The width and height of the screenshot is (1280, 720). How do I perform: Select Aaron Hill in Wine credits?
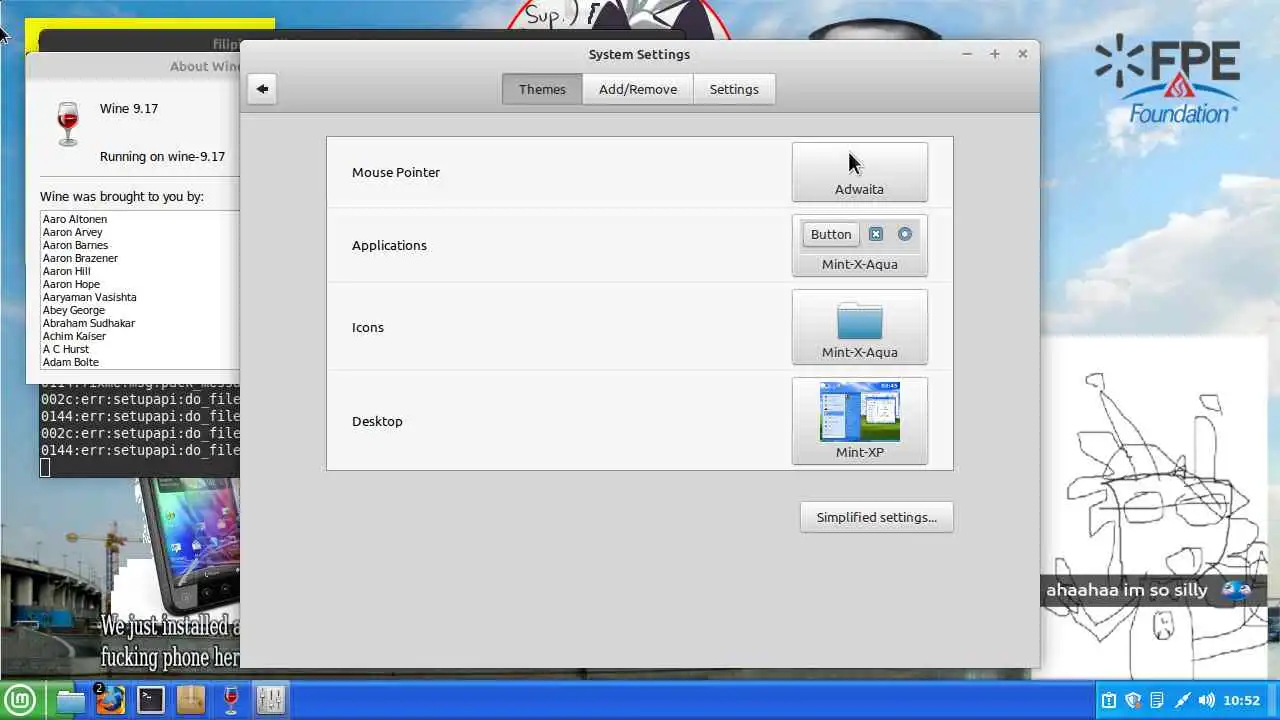(66, 271)
